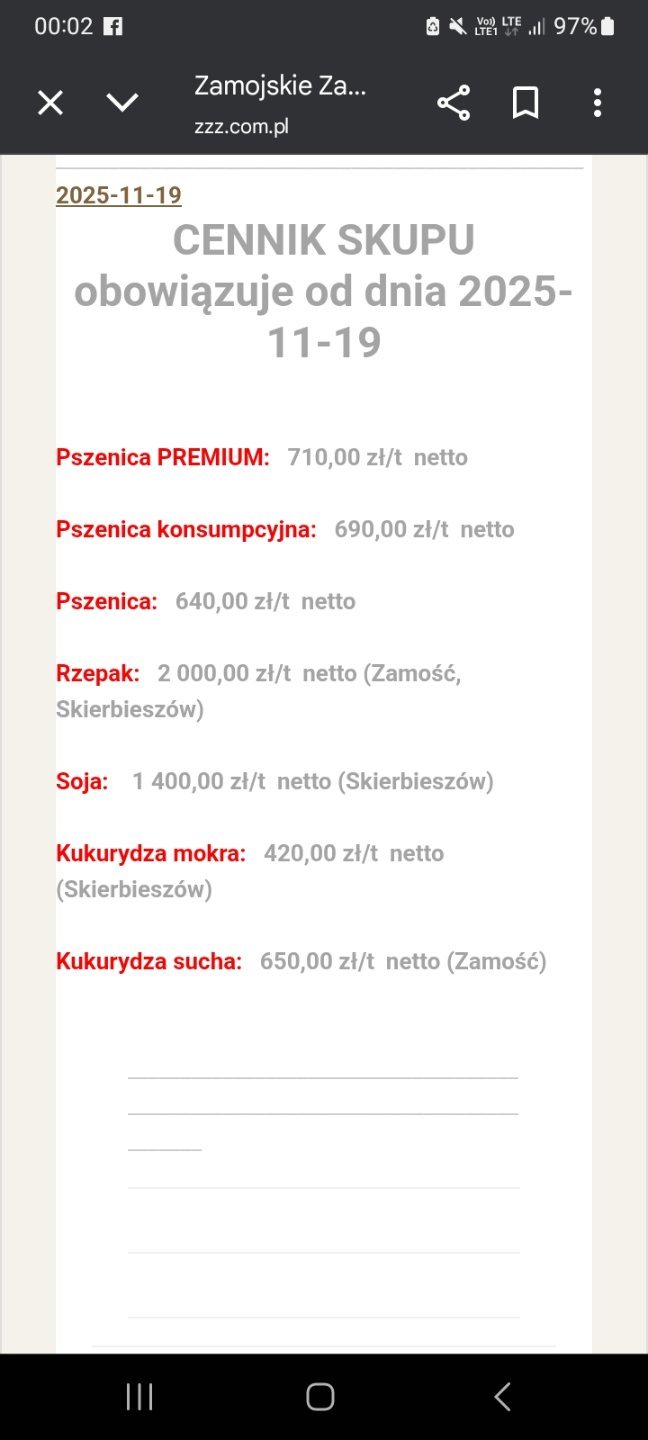Viewport: 648px width, 1440px height.
Task: Tap the Facebook notification icon in status bar
Action: point(113,27)
